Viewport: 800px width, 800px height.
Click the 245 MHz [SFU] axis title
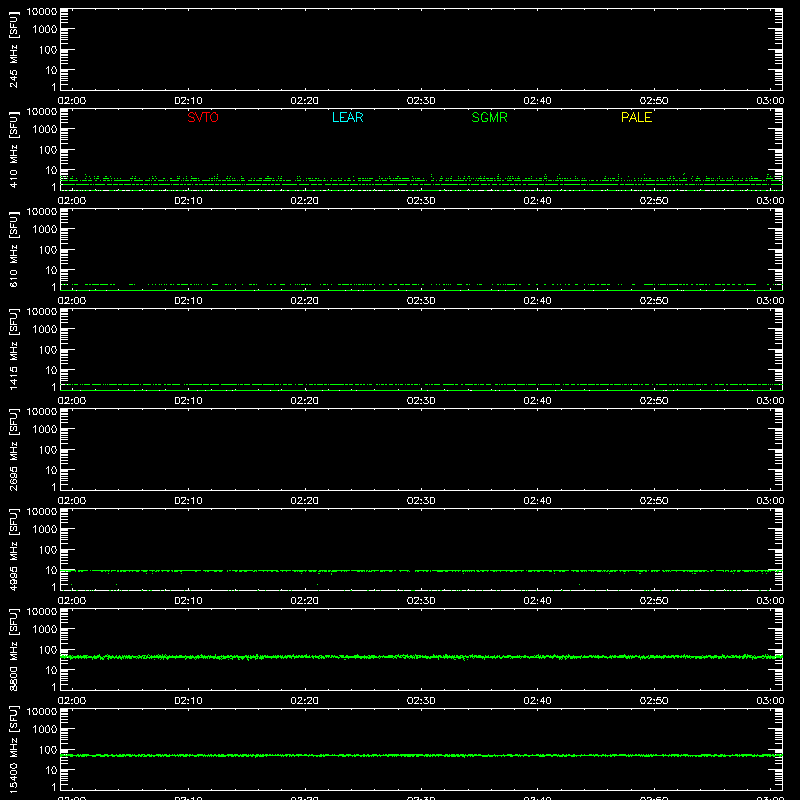click(x=13, y=50)
